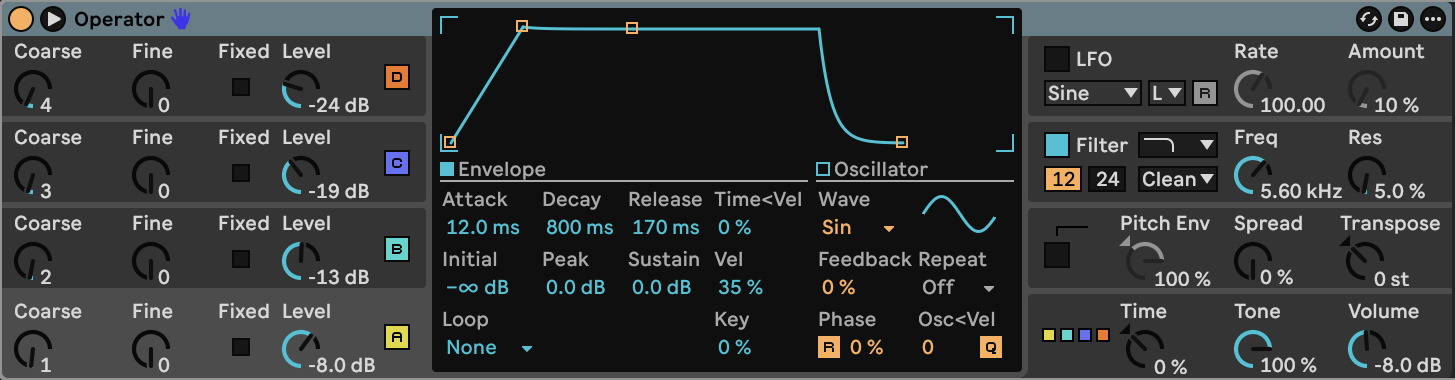Click the Vel 35 % value
The image size is (1455, 380).
coord(740,287)
